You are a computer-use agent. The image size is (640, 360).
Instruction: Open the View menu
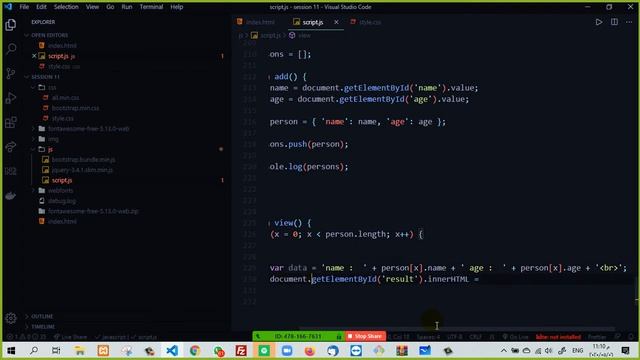(92, 7)
